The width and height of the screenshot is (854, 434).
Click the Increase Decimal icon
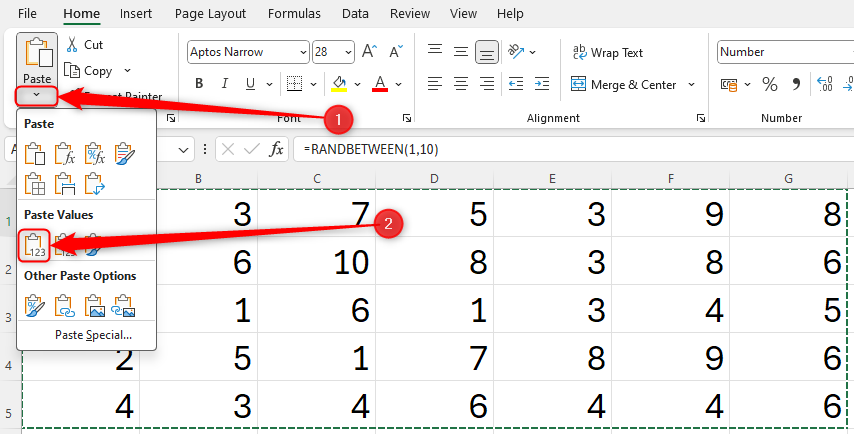825,84
